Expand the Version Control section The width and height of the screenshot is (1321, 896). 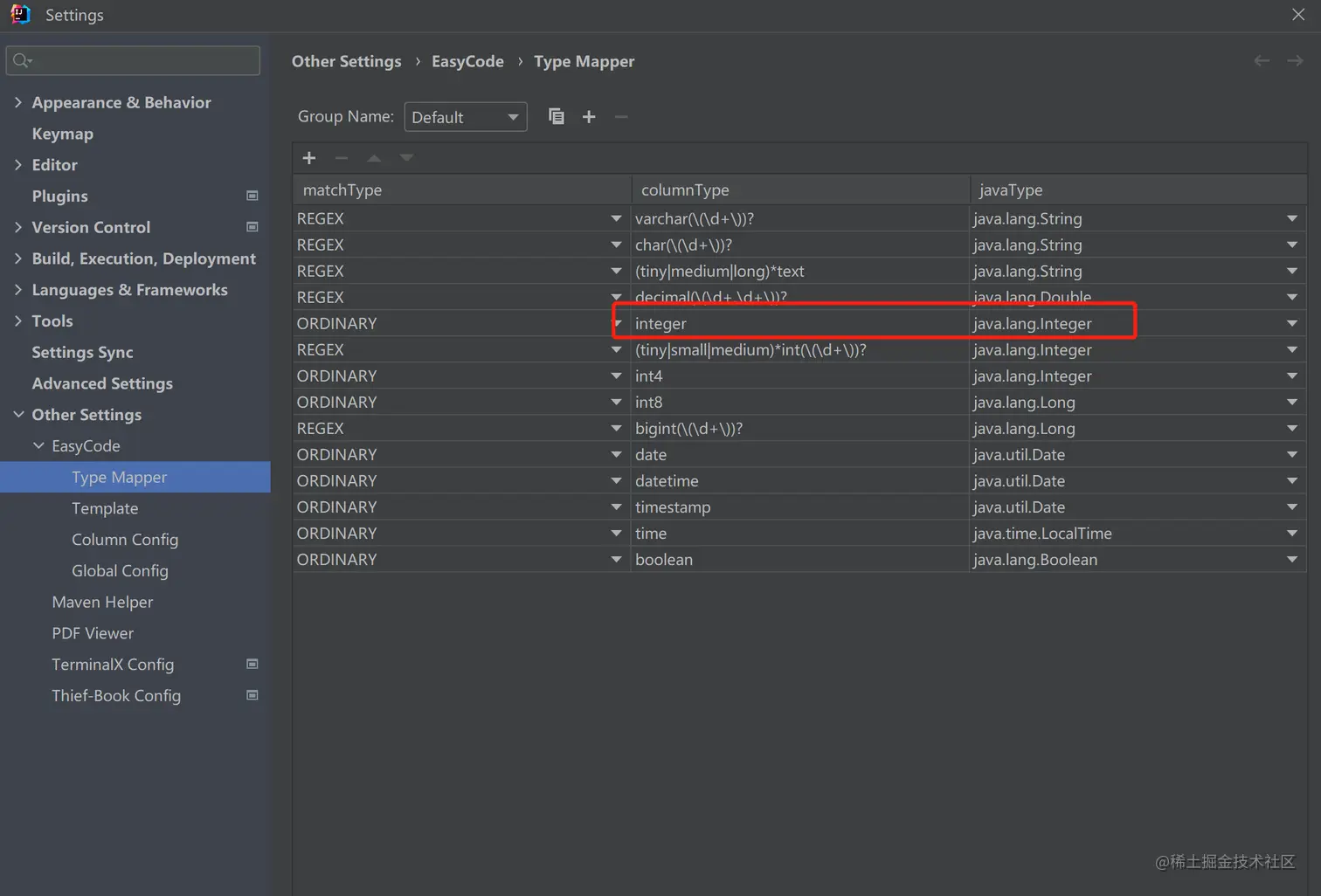[x=18, y=227]
